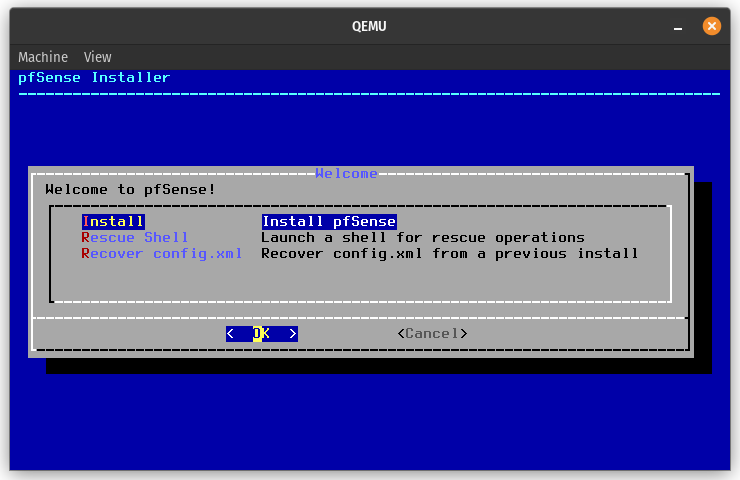Close the QEMU window

pyautogui.click(x=712, y=26)
